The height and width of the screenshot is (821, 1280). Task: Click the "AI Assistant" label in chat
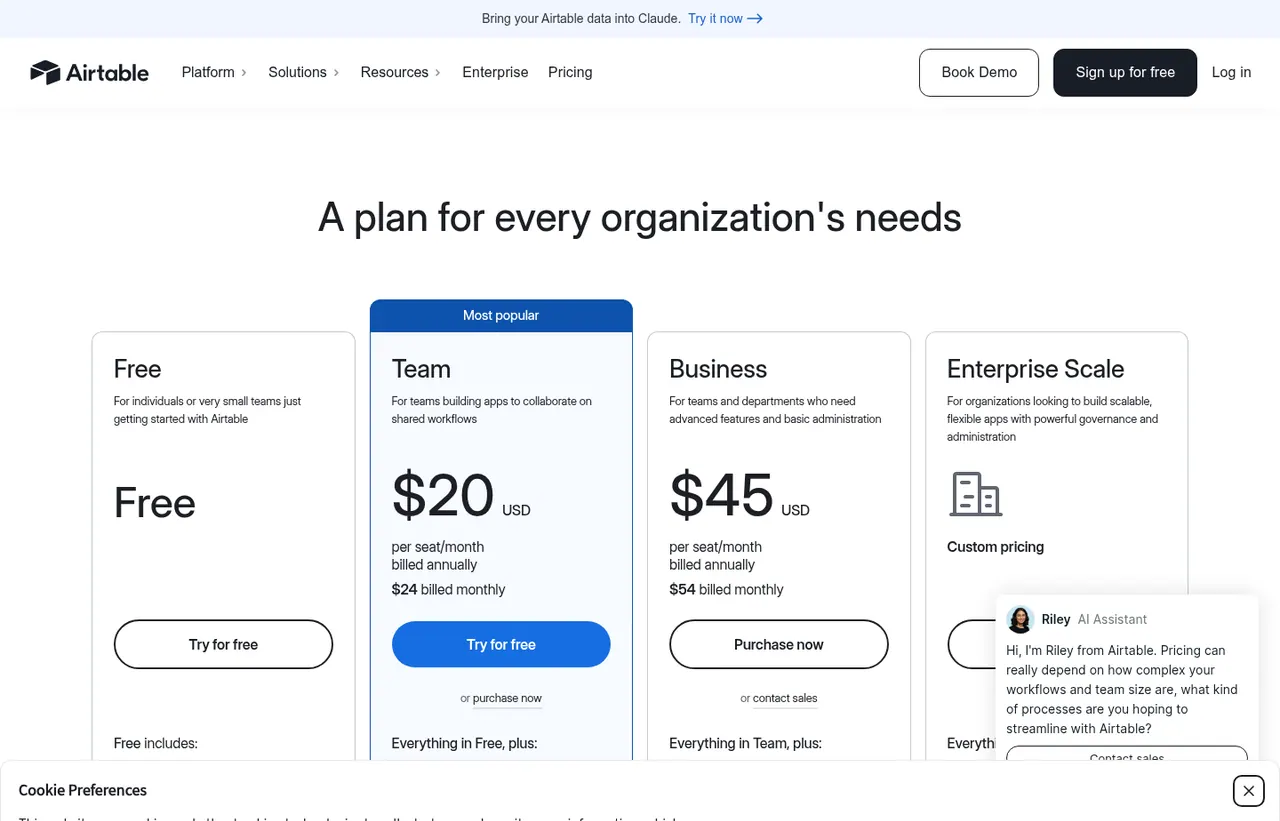[x=1112, y=619]
